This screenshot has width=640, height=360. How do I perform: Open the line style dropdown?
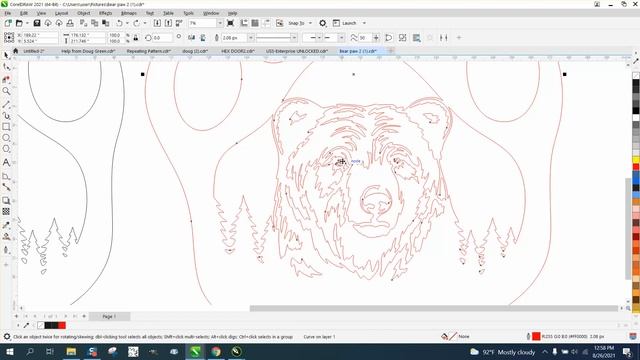click(x=293, y=38)
